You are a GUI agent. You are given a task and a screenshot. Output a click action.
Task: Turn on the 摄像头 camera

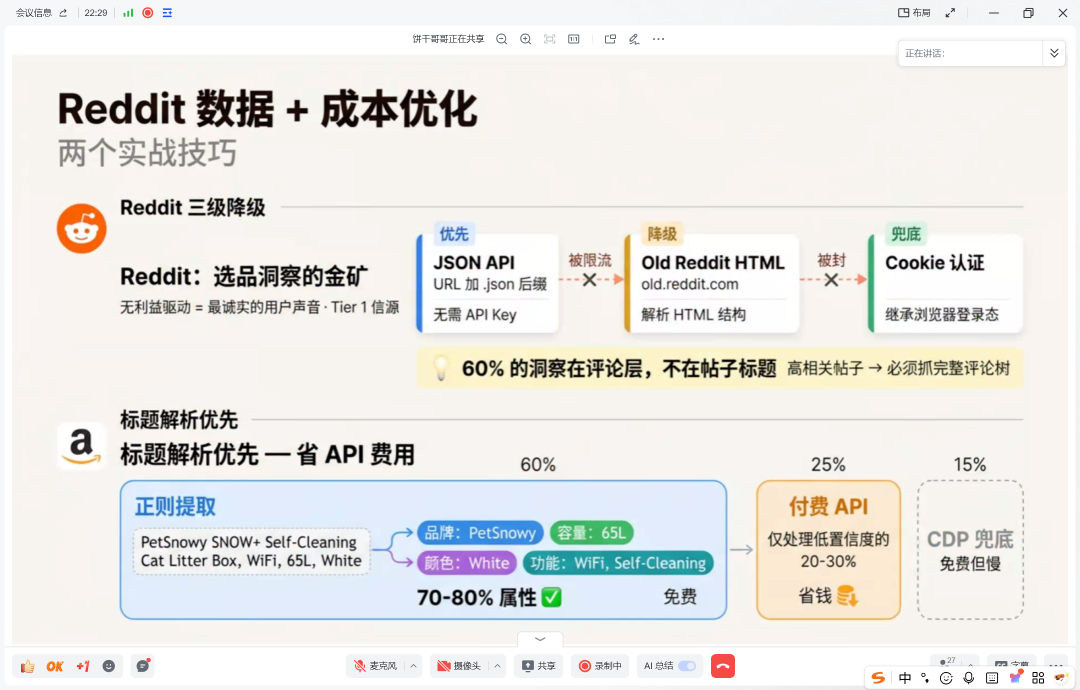pos(459,666)
